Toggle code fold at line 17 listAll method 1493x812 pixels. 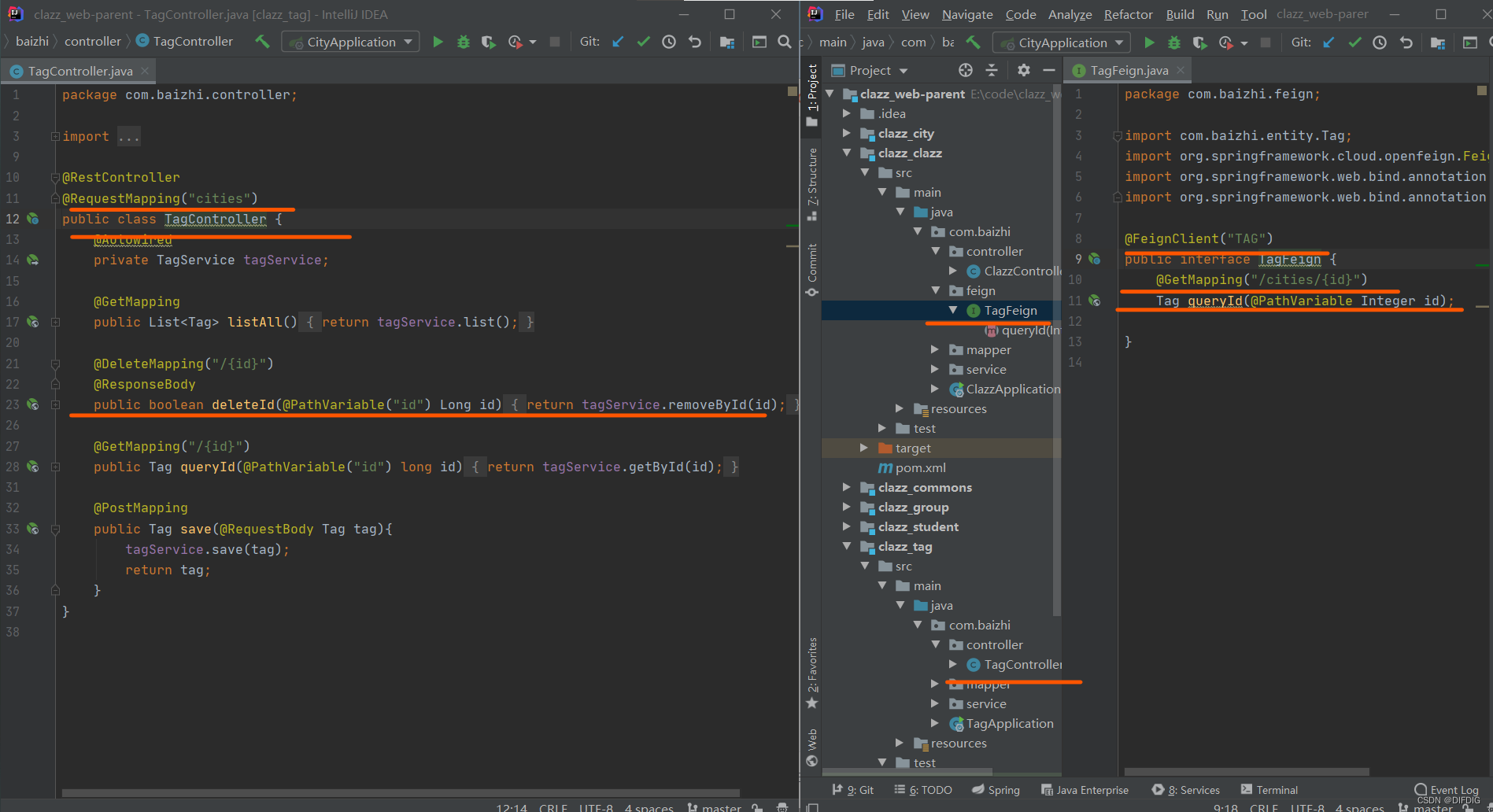pyautogui.click(x=56, y=322)
